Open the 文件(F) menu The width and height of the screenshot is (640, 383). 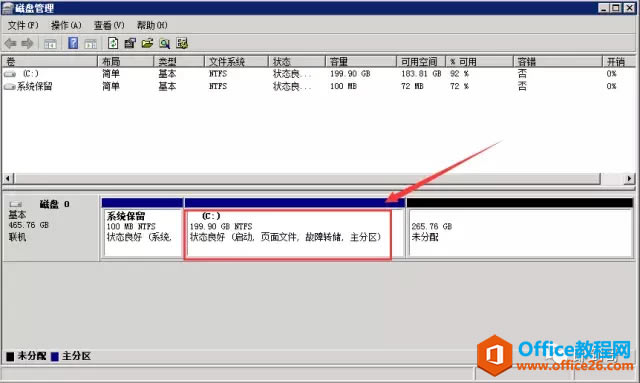(x=23, y=26)
